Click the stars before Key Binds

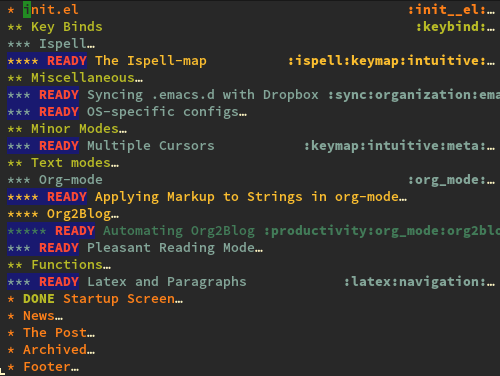click(x=15, y=27)
